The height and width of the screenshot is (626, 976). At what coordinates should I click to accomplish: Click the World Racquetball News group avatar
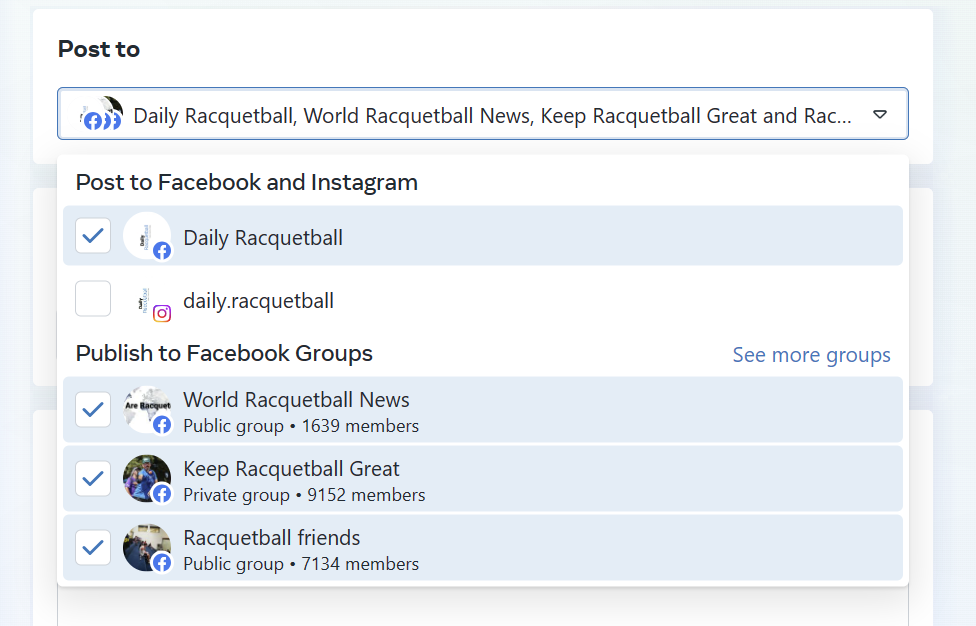[x=144, y=407]
